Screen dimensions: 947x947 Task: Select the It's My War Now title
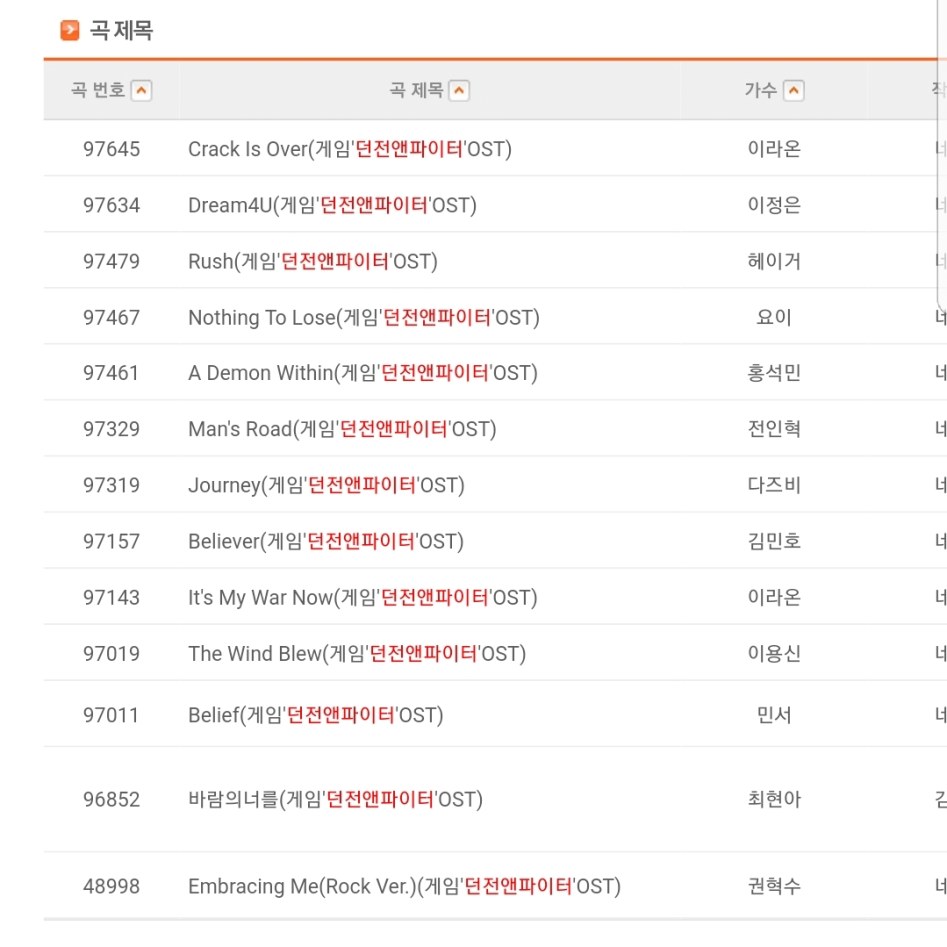pos(362,598)
